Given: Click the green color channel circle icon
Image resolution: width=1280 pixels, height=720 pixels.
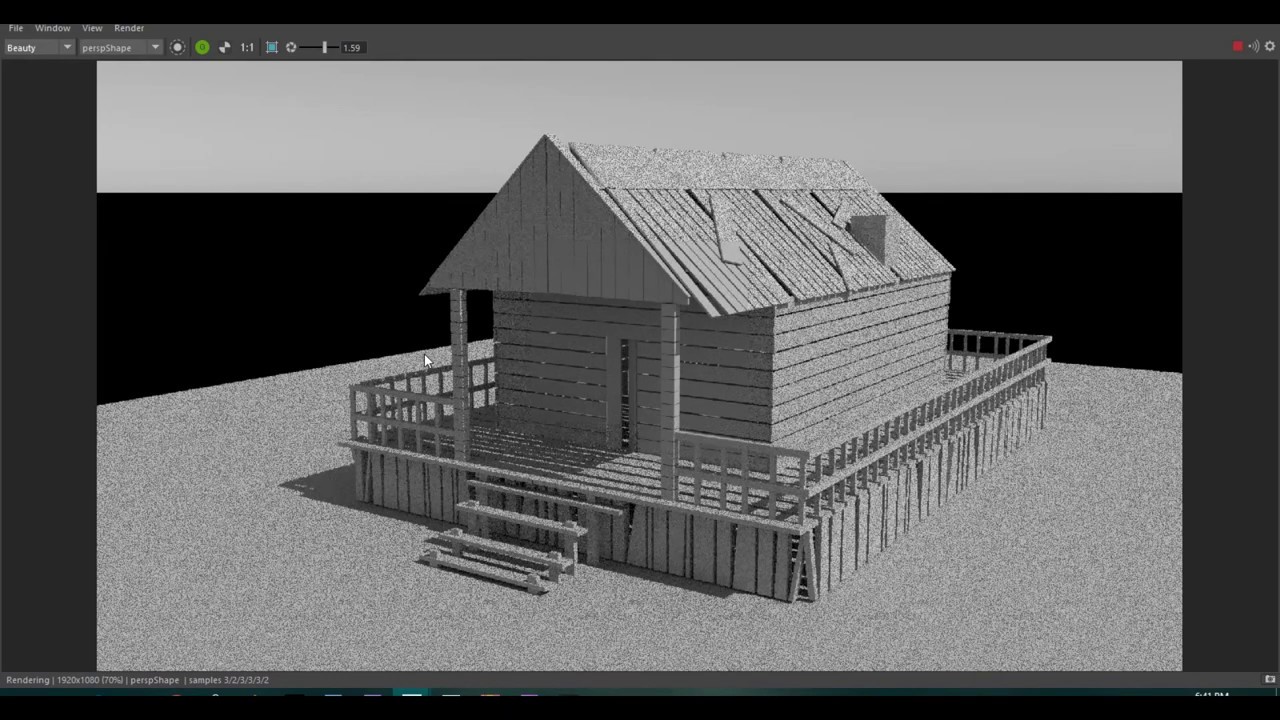Looking at the screenshot, I should click(x=202, y=47).
